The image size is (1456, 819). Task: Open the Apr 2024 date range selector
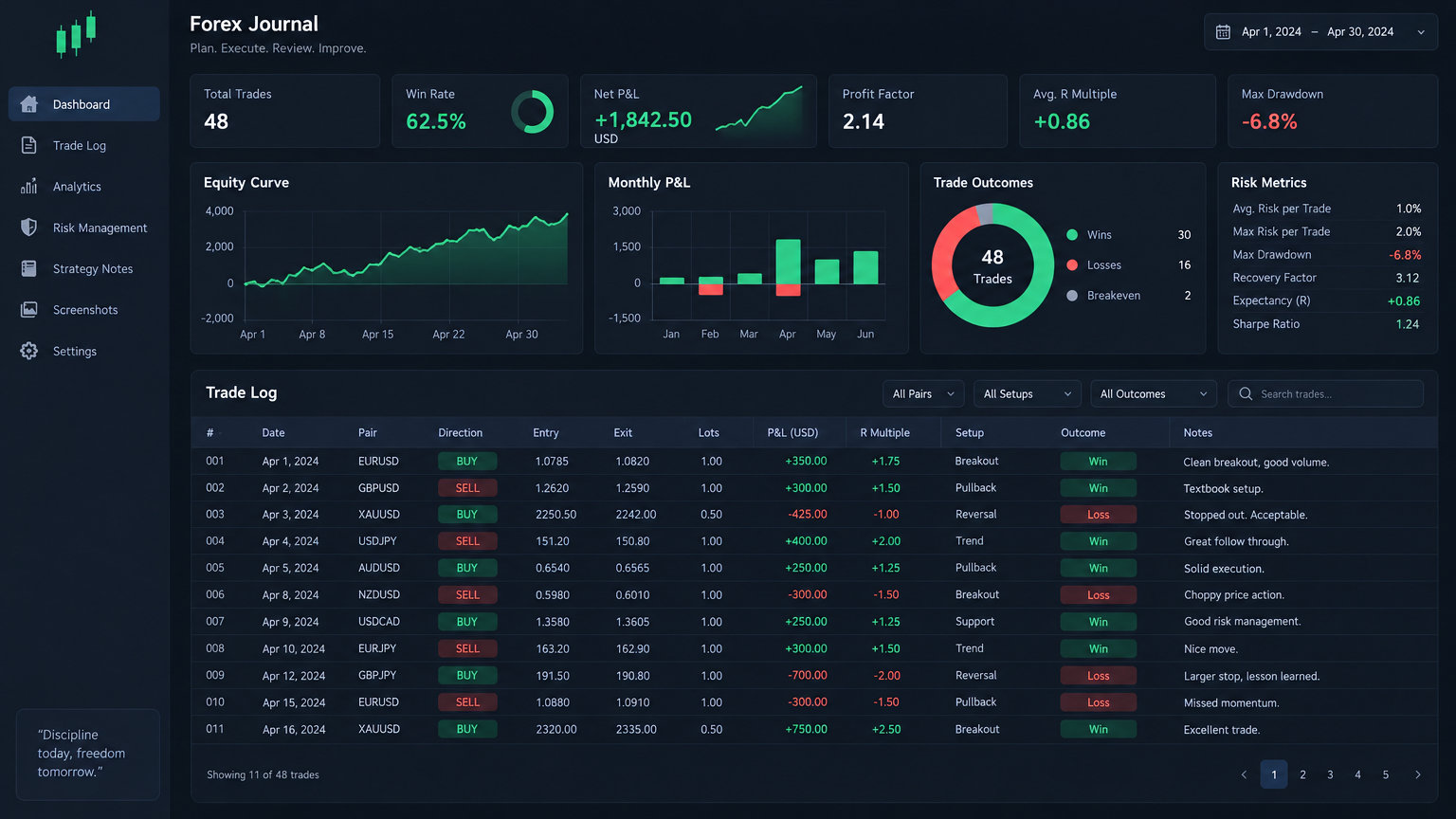click(1320, 32)
